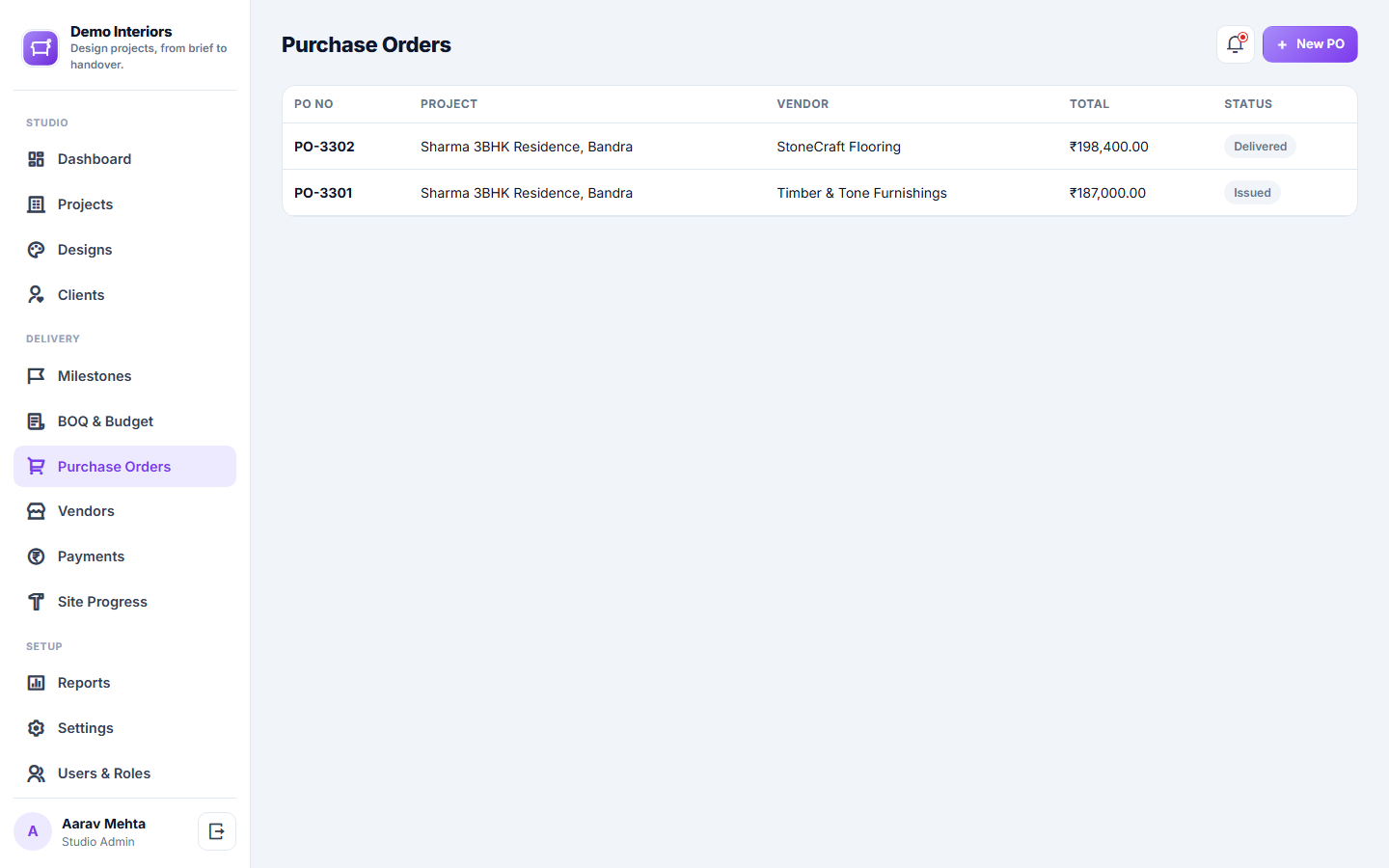The image size is (1389, 868).
Task: Click the Issued status badge
Action: (1252, 193)
